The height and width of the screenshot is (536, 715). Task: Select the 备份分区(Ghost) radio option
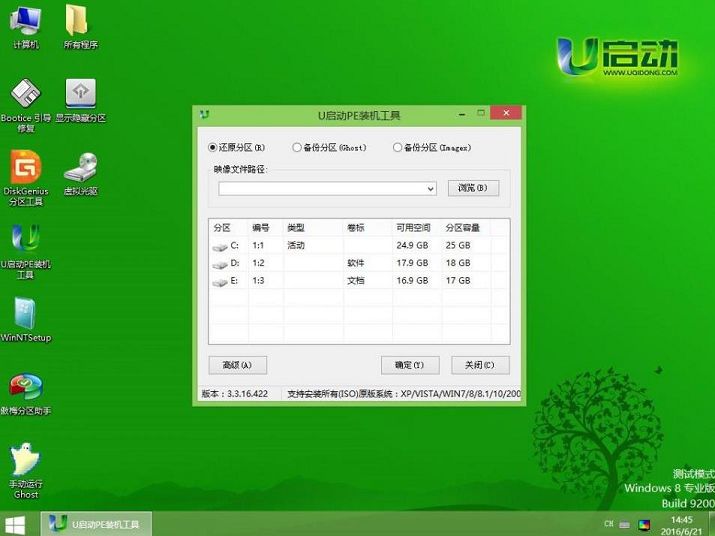[329, 147]
